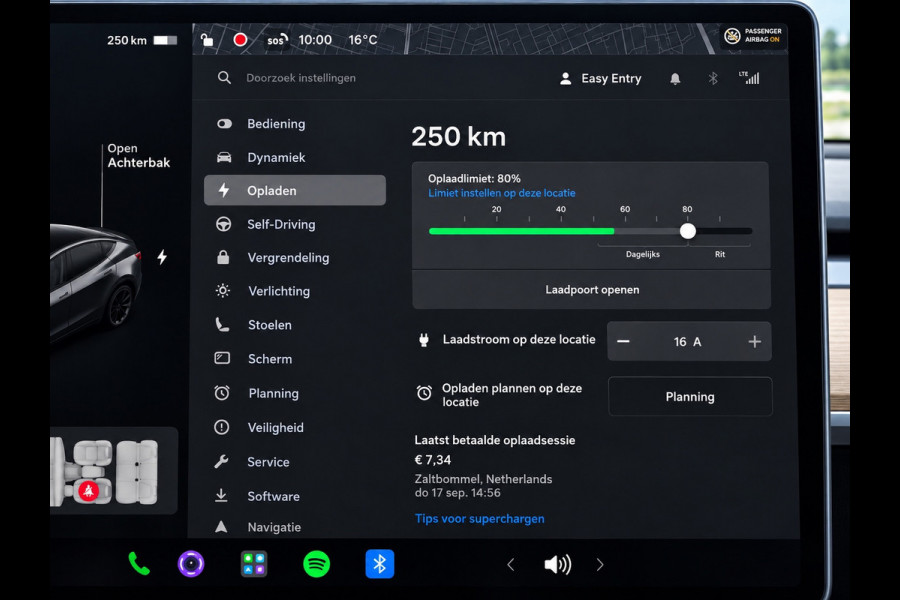
Task: Open notifications via the bell icon
Action: click(675, 79)
